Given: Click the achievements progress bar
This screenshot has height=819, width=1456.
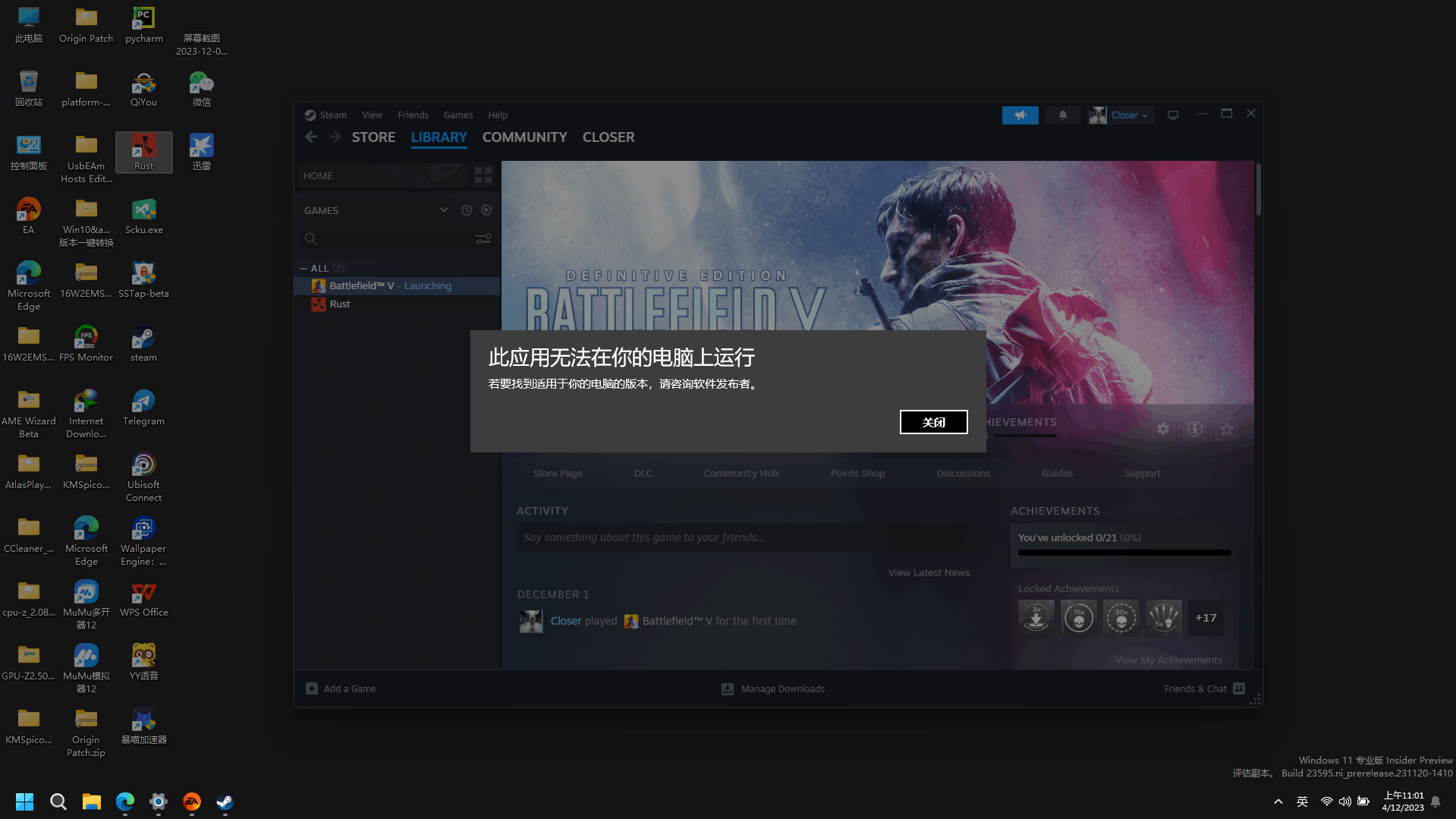Looking at the screenshot, I should [1124, 553].
